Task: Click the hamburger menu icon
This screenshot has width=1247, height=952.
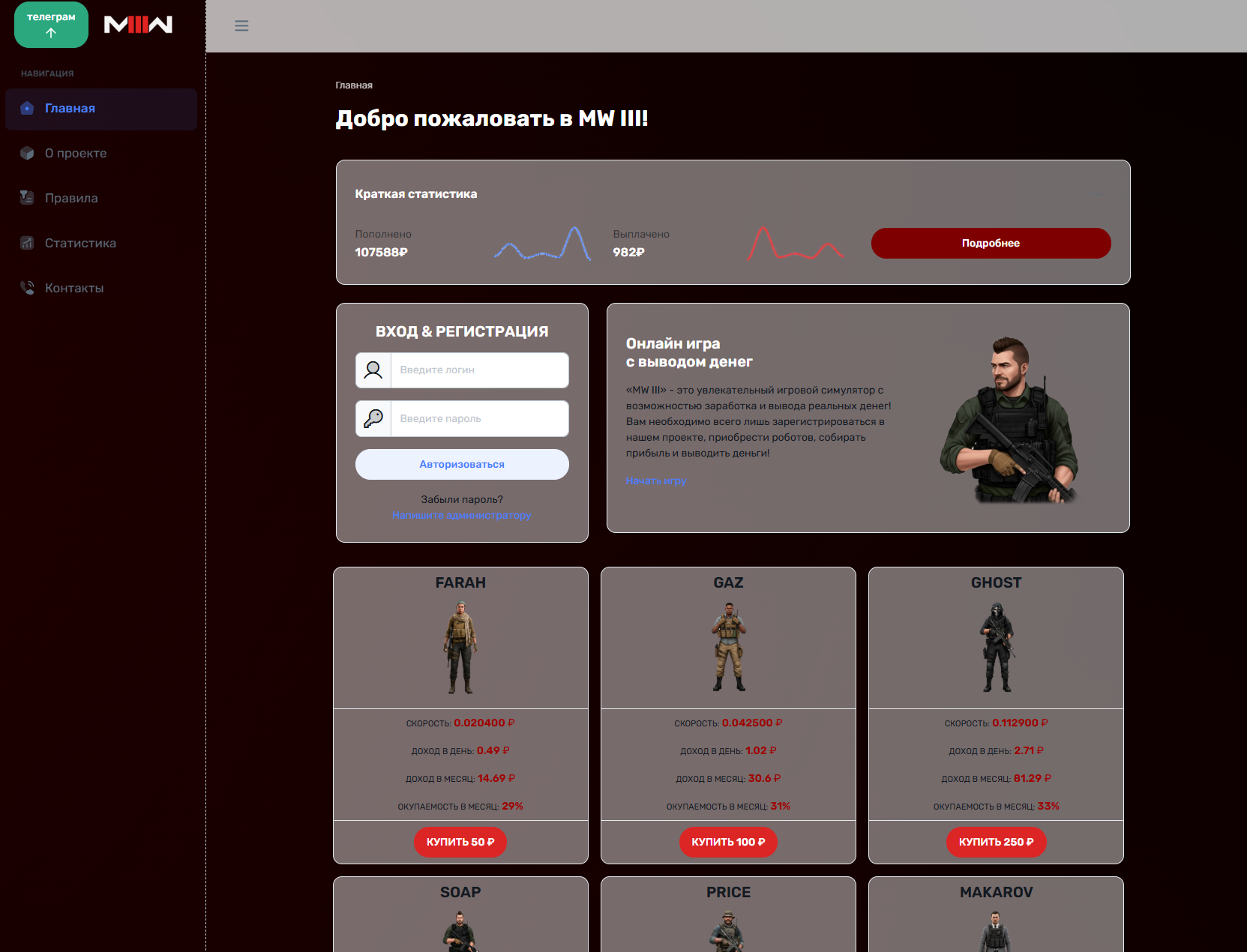Action: [241, 25]
